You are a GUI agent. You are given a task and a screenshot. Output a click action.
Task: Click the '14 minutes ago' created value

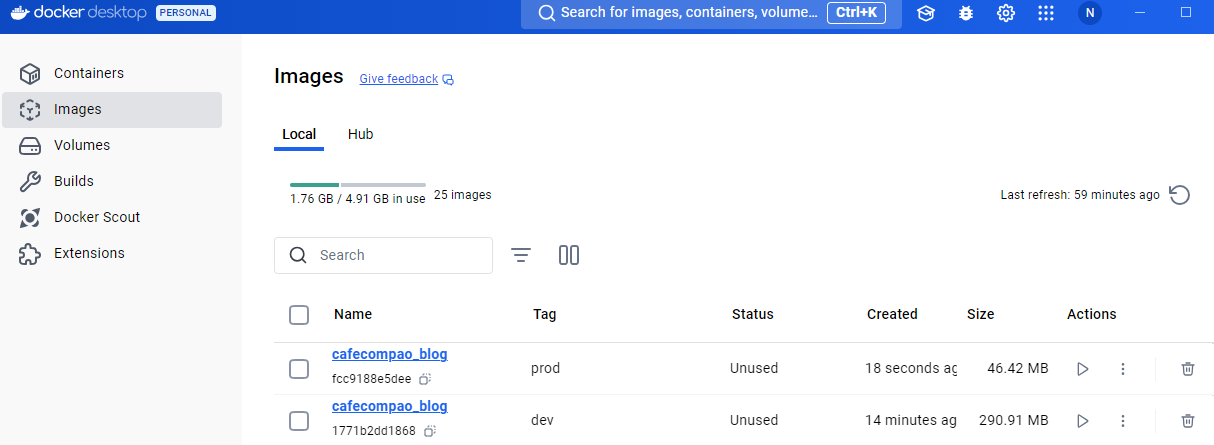[911, 420]
